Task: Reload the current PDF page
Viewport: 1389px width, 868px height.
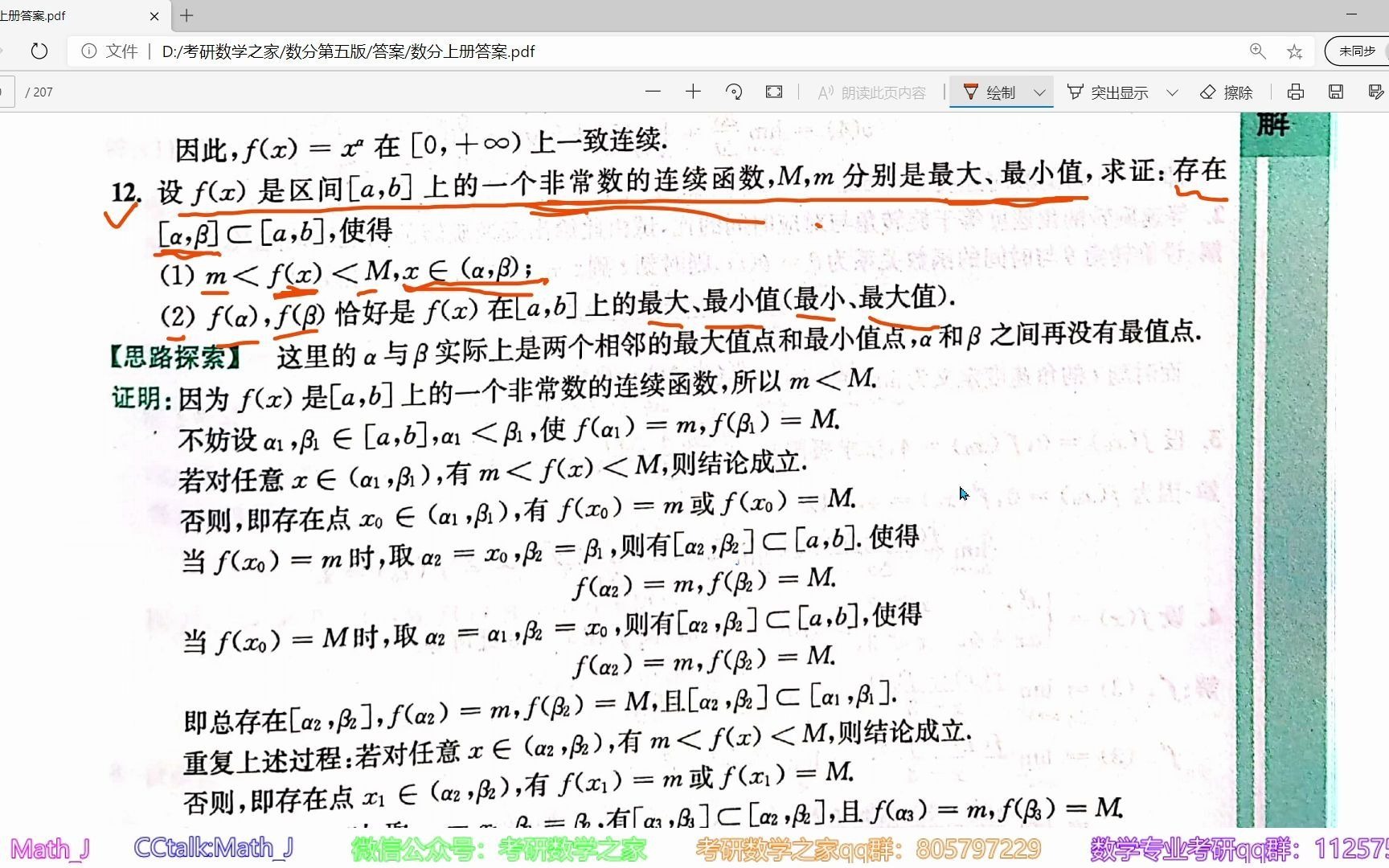Action: pos(39,51)
